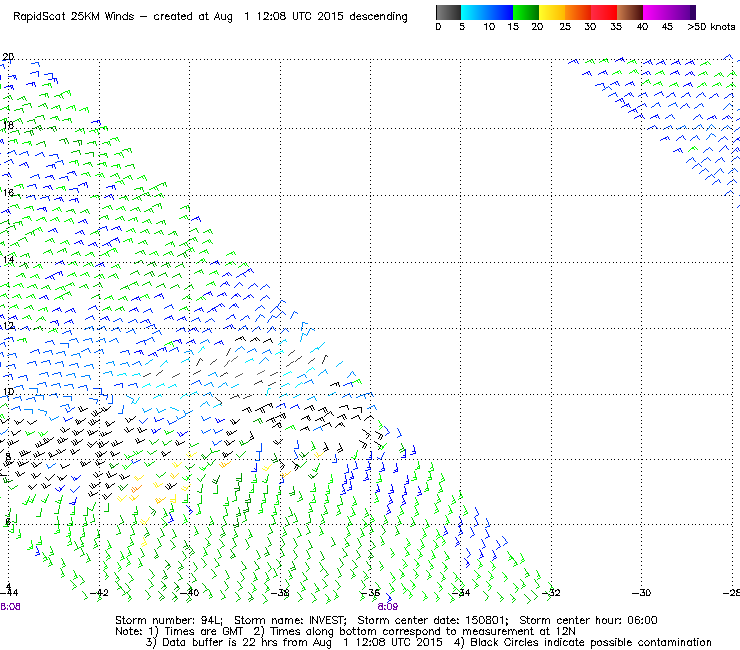Screen dimensions: 740x650
Task: Click the latitude label '12'
Action: tap(8, 326)
